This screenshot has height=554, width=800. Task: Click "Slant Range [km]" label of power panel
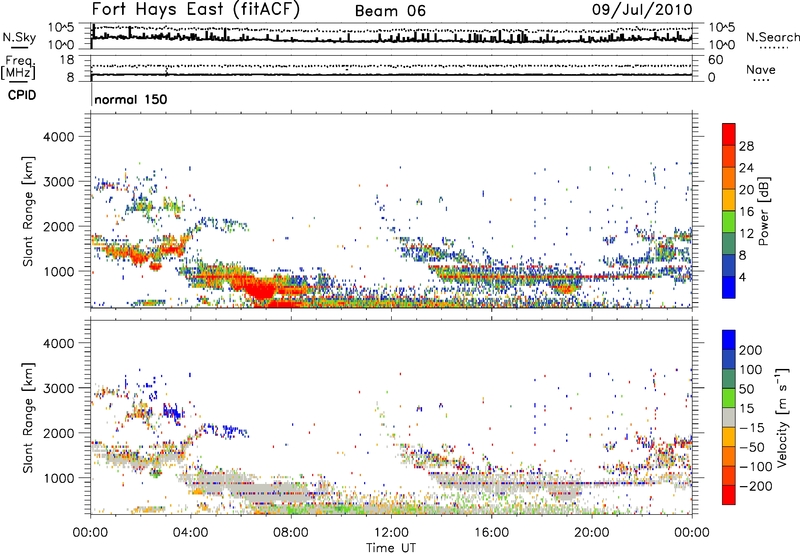[28, 211]
